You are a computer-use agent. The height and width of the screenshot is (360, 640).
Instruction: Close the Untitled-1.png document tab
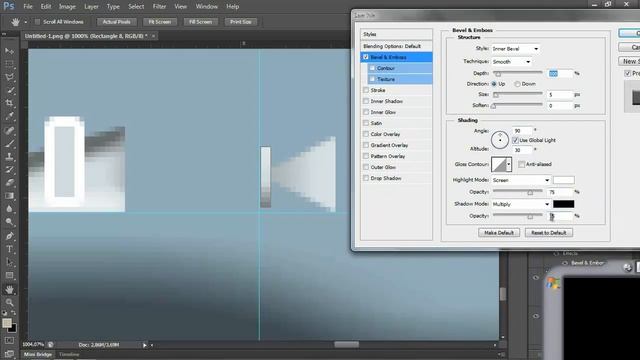coord(153,36)
